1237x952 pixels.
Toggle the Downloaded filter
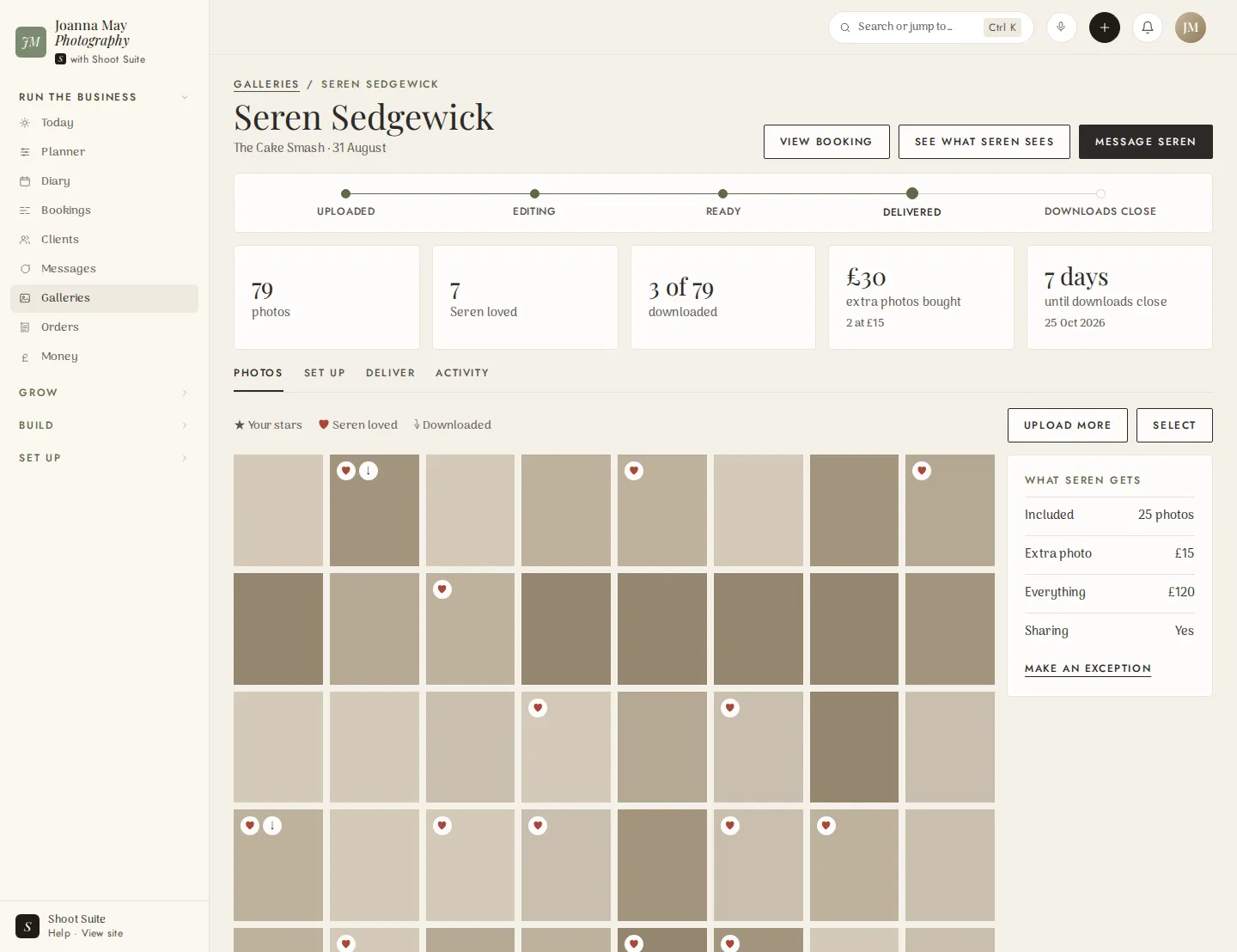pyautogui.click(x=452, y=425)
